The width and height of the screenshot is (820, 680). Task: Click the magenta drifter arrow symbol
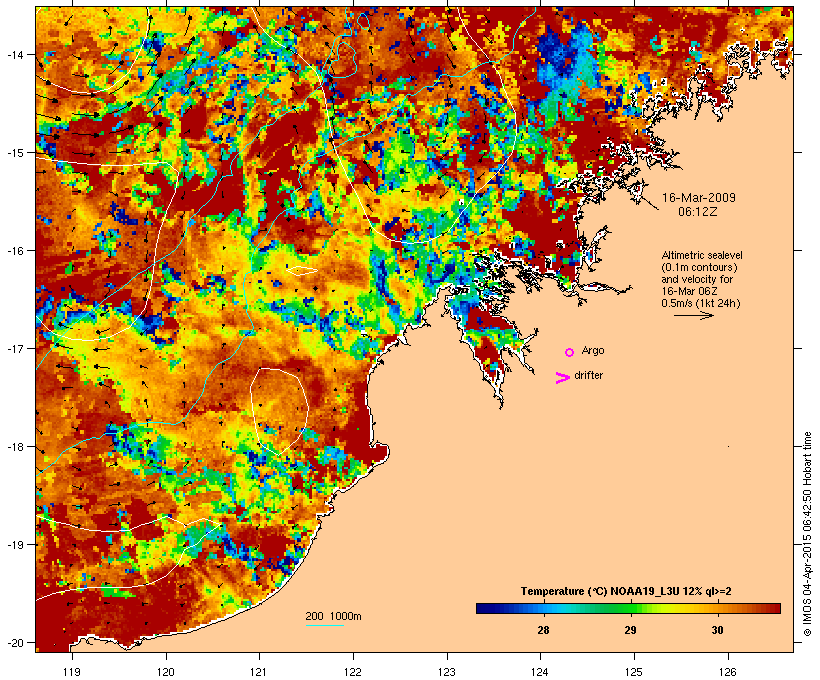[x=563, y=378]
